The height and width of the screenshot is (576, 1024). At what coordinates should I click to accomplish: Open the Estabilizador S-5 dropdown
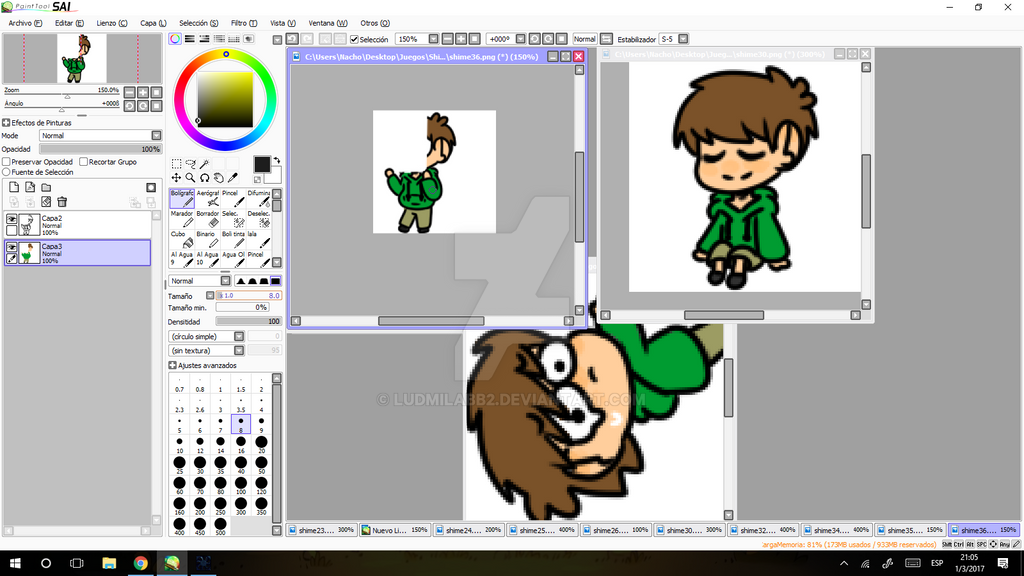click(683, 39)
